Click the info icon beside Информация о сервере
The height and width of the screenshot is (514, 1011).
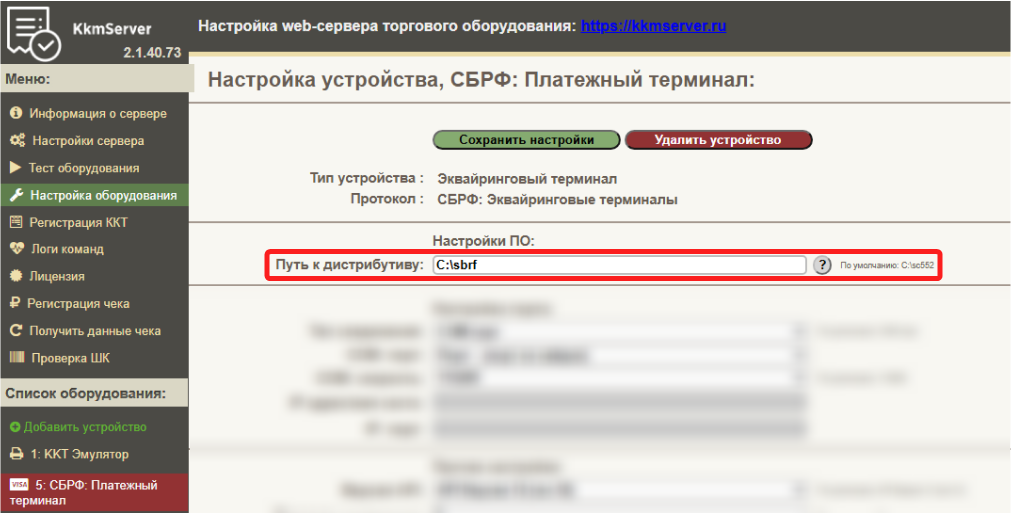pos(16,113)
